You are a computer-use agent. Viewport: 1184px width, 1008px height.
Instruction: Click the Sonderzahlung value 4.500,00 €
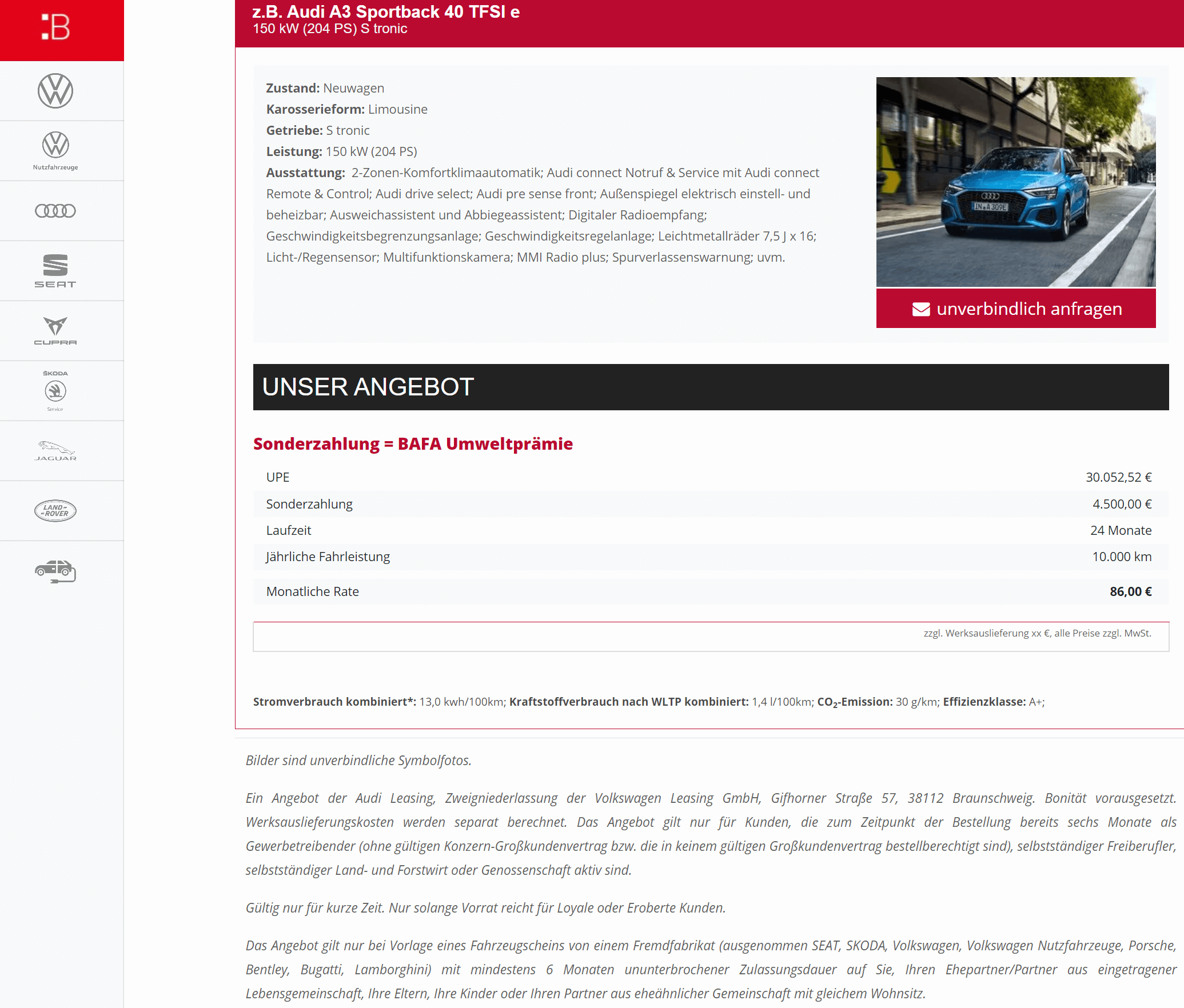[1122, 504]
